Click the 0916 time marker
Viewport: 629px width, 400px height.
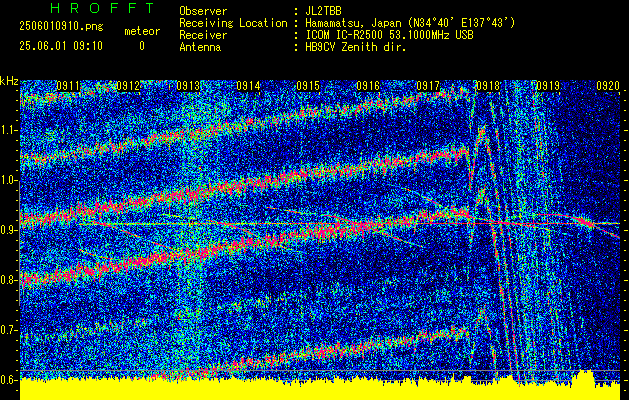[368, 85]
